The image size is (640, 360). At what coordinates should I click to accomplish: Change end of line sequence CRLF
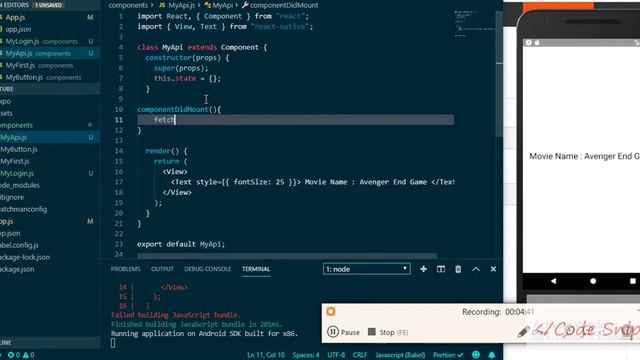pyautogui.click(x=360, y=355)
